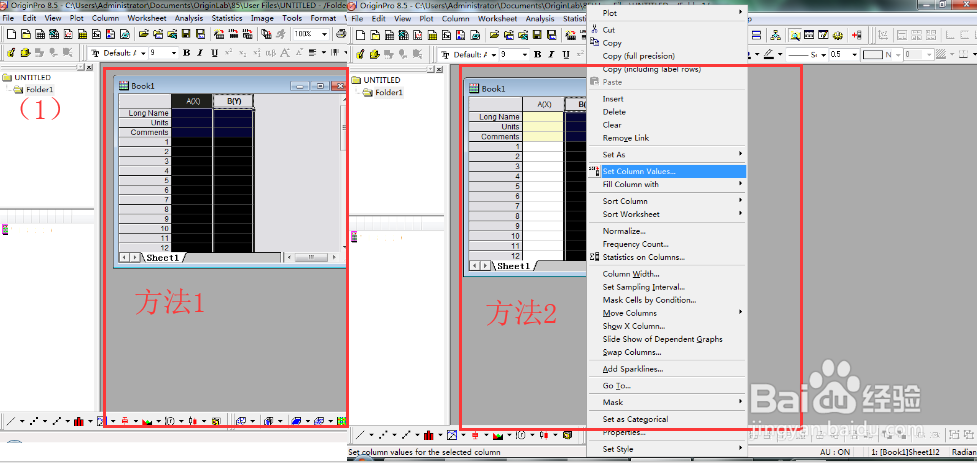This screenshot has width=977, height=463.
Task: Click New Layout icon in left OriginPro window
Action: pos(111,34)
